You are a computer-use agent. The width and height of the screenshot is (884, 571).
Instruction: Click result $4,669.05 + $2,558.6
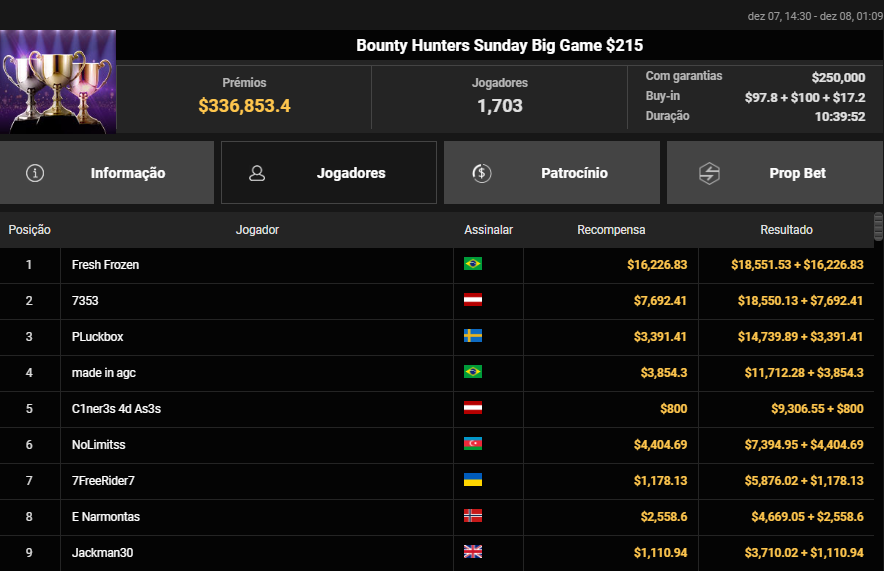tap(807, 517)
